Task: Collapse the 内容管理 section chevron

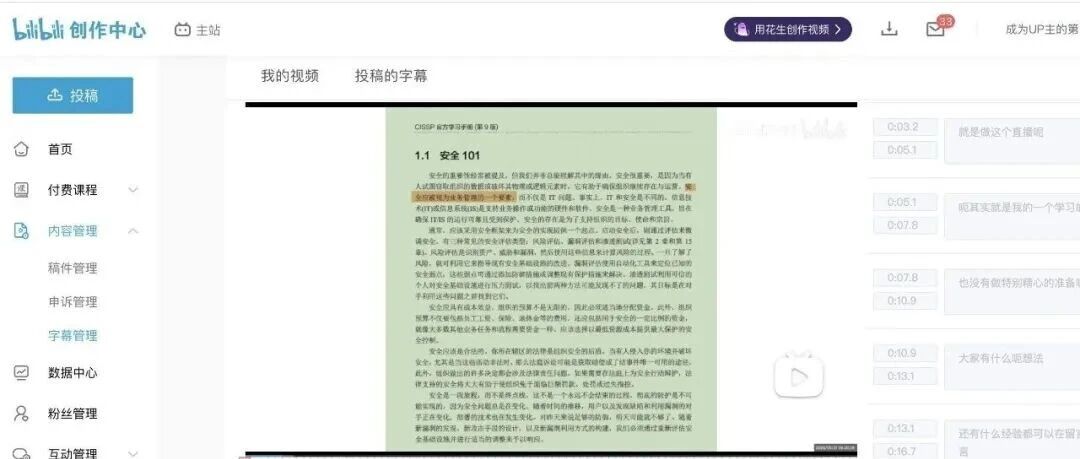Action: 133,231
